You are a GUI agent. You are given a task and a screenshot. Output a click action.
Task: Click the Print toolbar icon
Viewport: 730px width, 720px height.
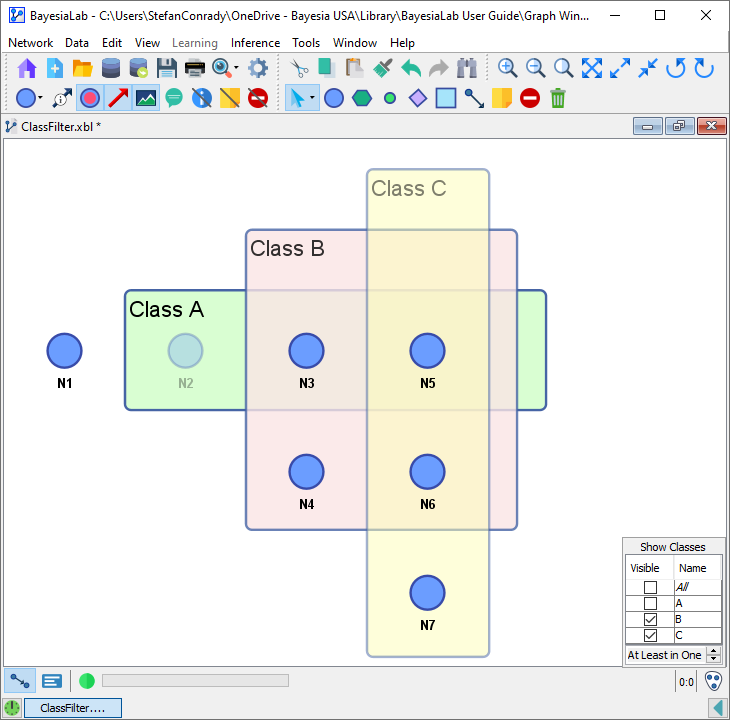click(194, 68)
